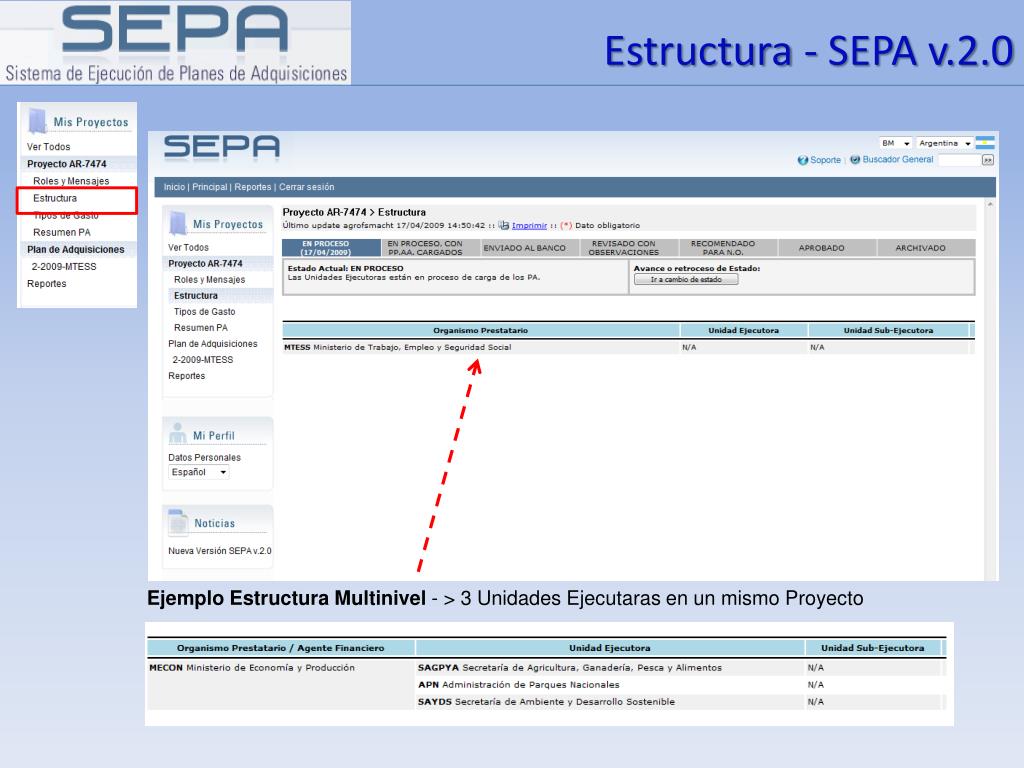
Task: Click the Unidad Sub-Ejecutora header in the MTESS table
Action: click(x=888, y=330)
